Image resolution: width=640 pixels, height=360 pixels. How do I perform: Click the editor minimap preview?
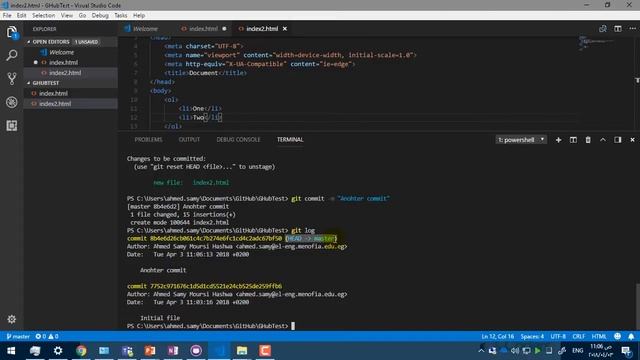tap(596, 43)
